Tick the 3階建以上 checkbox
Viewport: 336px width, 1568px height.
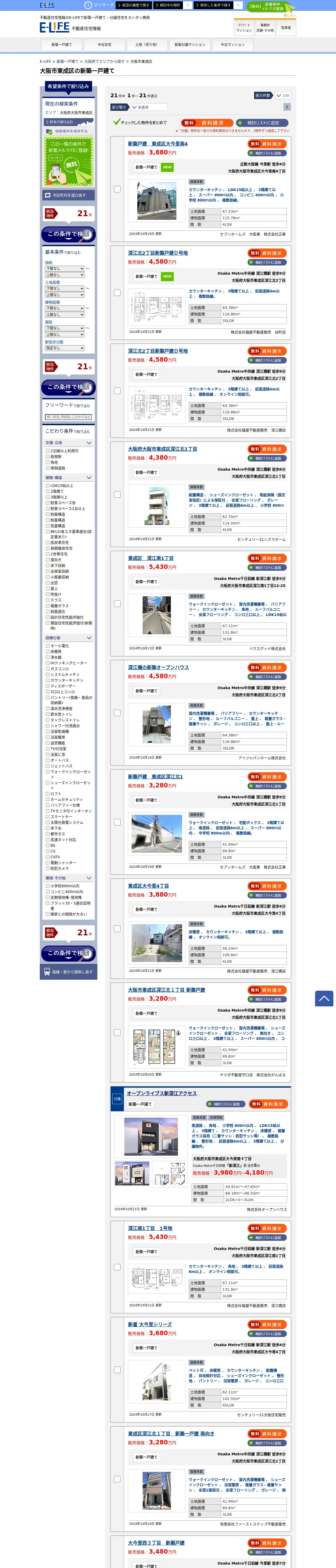pyautogui.click(x=48, y=497)
